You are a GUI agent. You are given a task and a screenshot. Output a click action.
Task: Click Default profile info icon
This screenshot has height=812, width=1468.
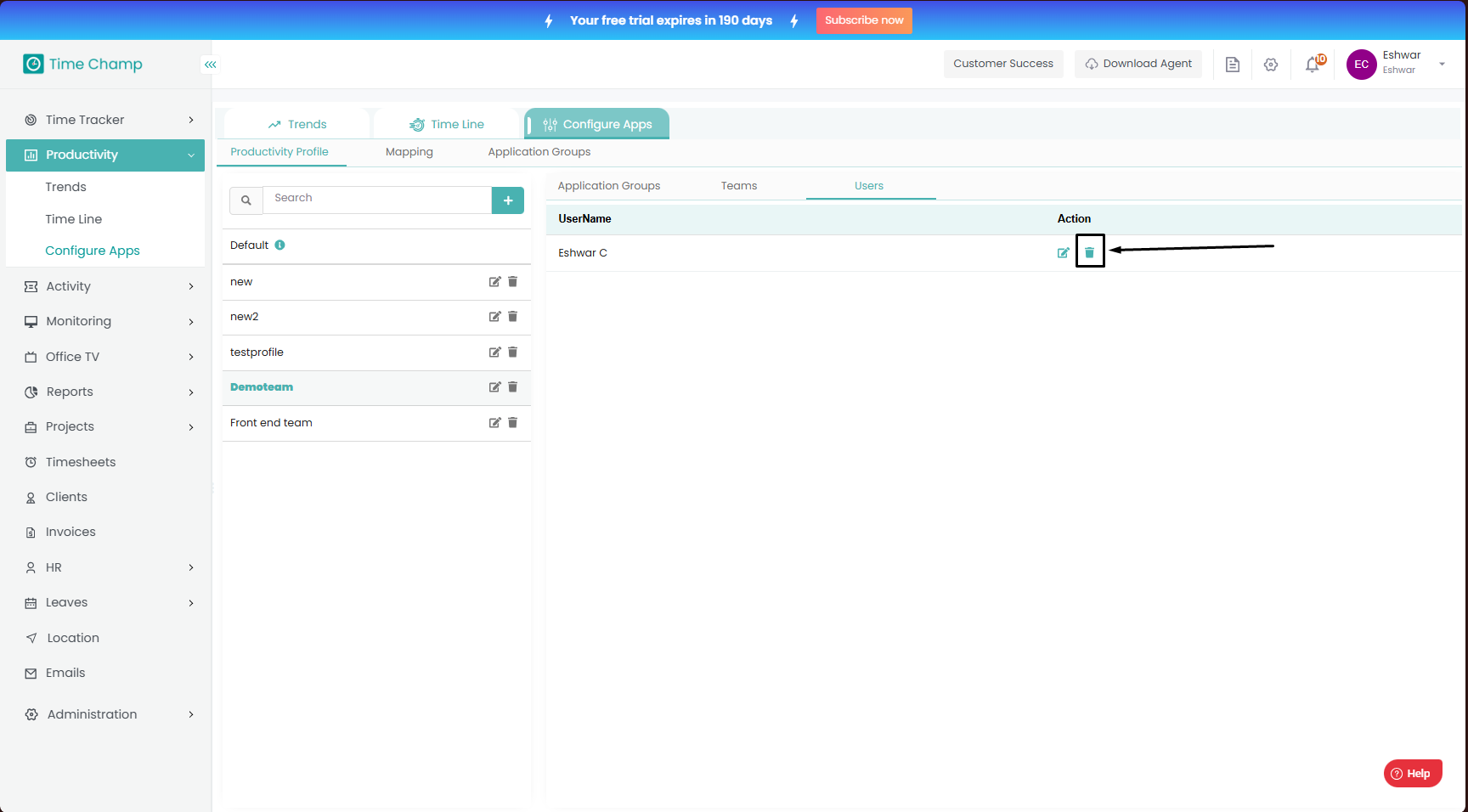[x=279, y=245]
